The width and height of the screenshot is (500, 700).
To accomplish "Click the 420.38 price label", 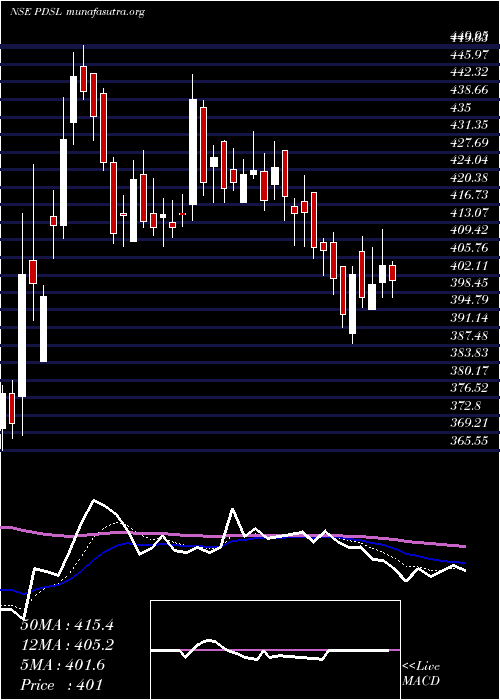I will (x=471, y=178).
